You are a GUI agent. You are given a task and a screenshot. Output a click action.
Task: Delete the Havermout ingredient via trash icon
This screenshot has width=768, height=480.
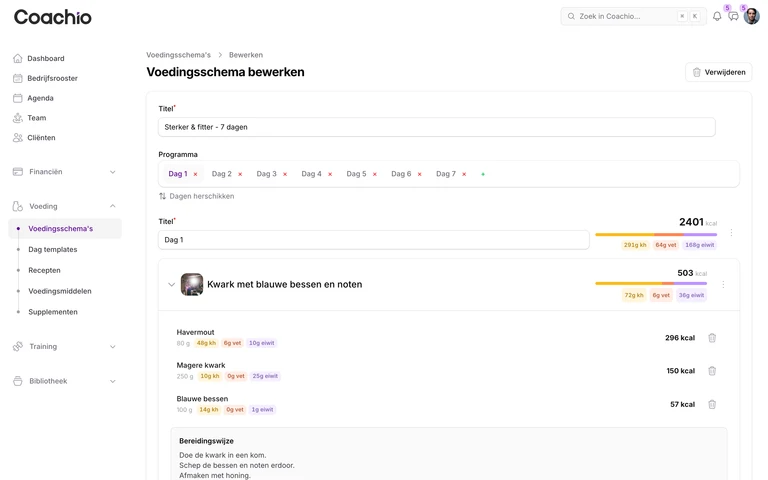[712, 338]
